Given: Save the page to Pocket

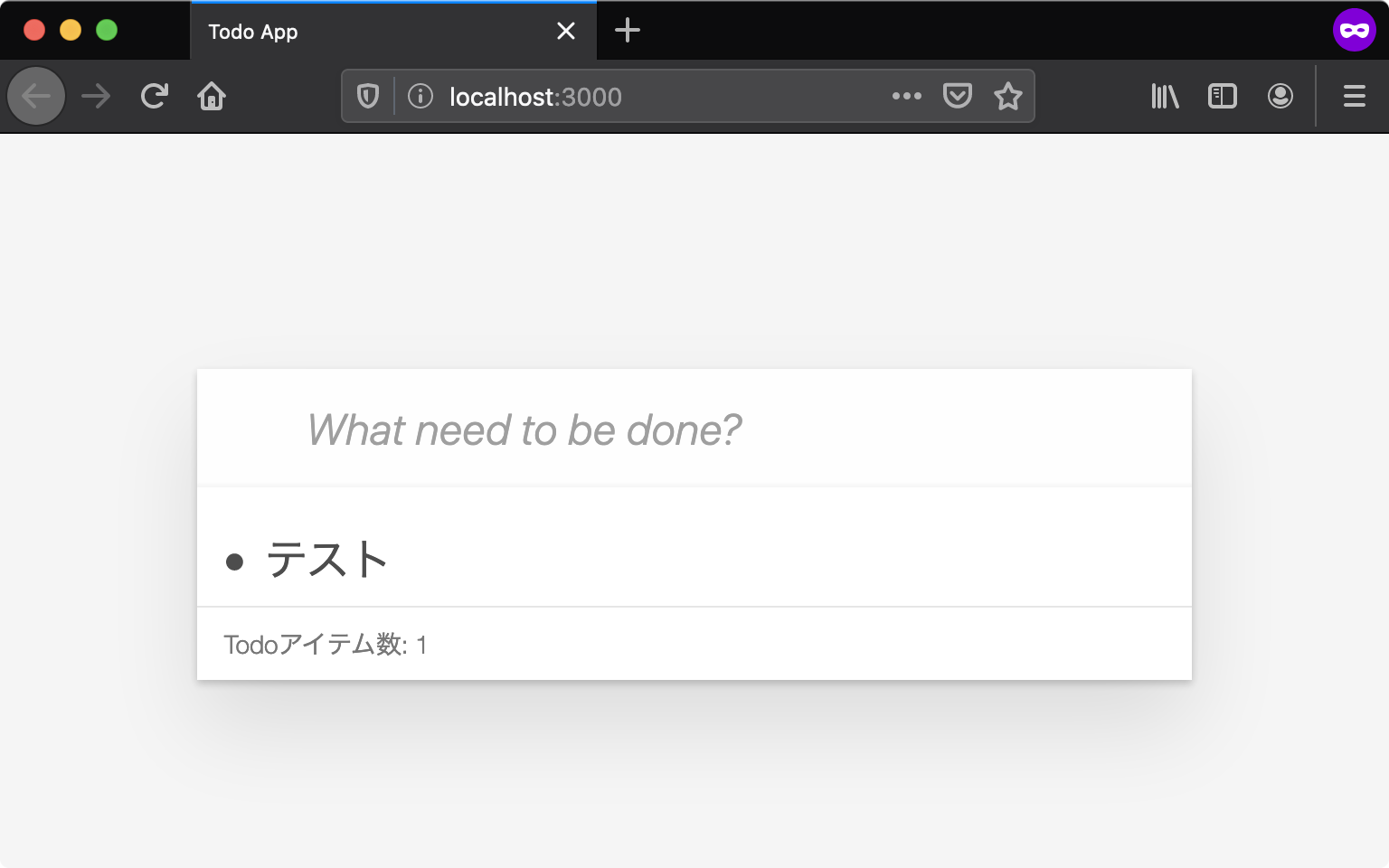Looking at the screenshot, I should pos(958,96).
